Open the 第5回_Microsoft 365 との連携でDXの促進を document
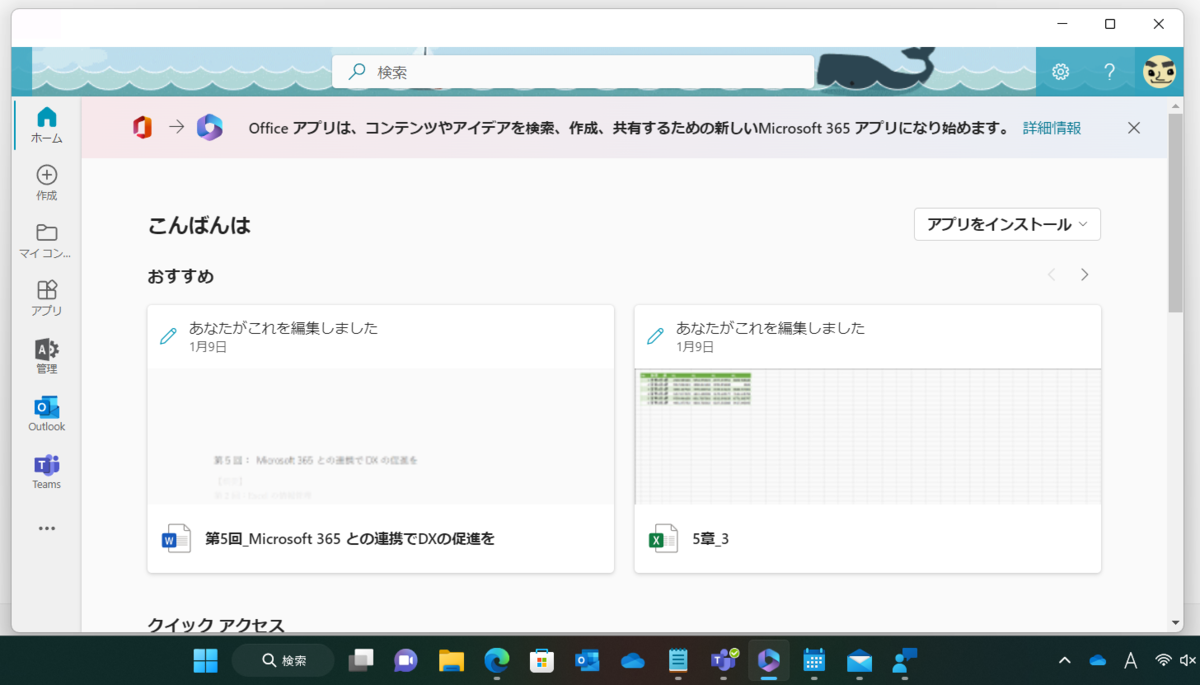Viewport: 1200px width, 685px height. (x=349, y=539)
